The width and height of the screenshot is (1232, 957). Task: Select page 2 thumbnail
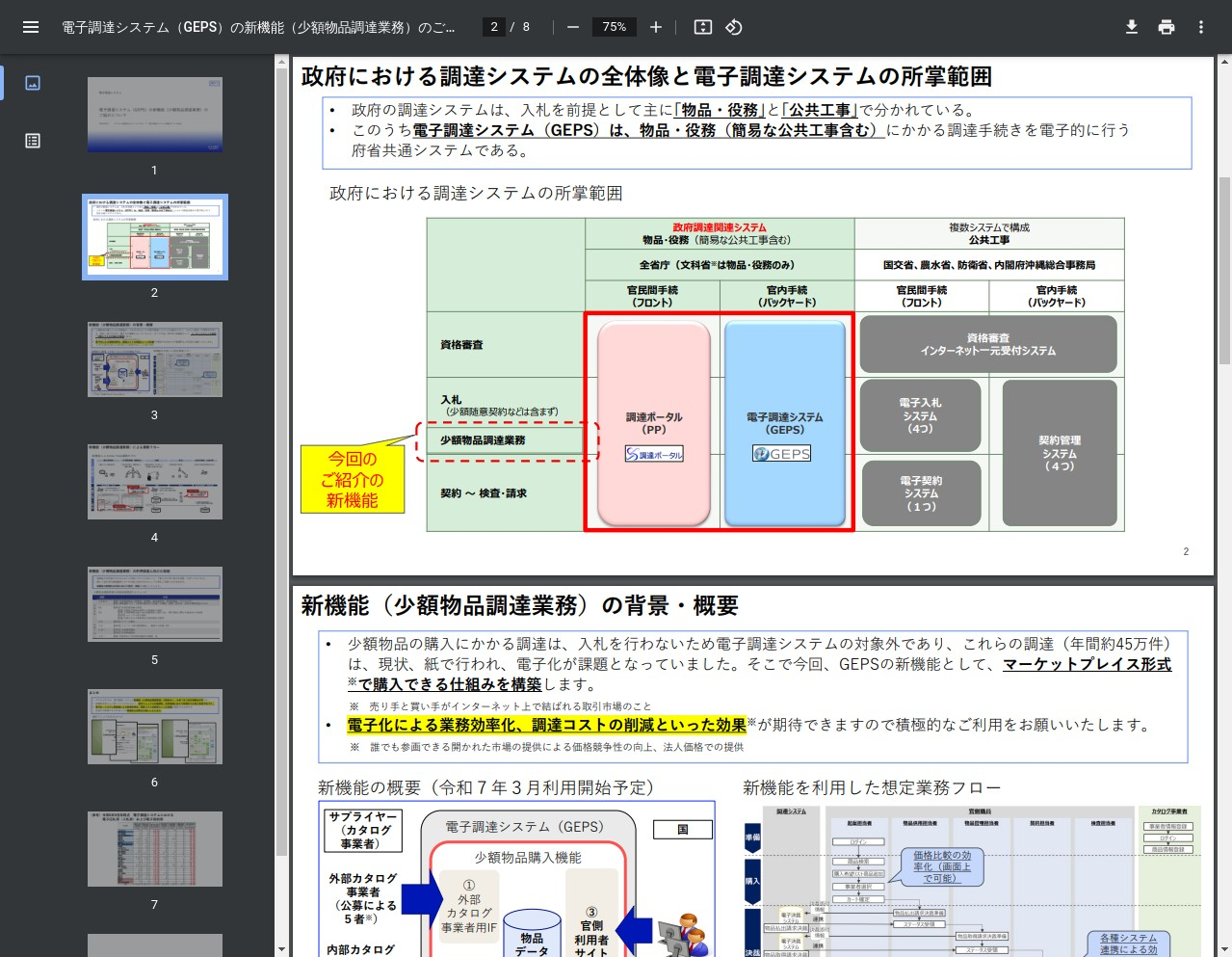[x=155, y=237]
